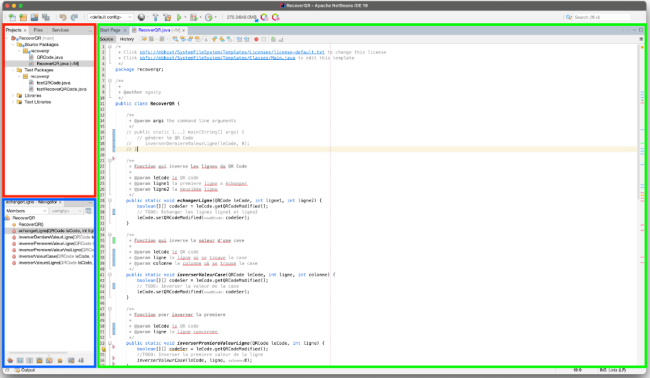Click the find selection magnifier icon
Image resolution: width=650 pixels, height=378 pixels.
(175, 39)
